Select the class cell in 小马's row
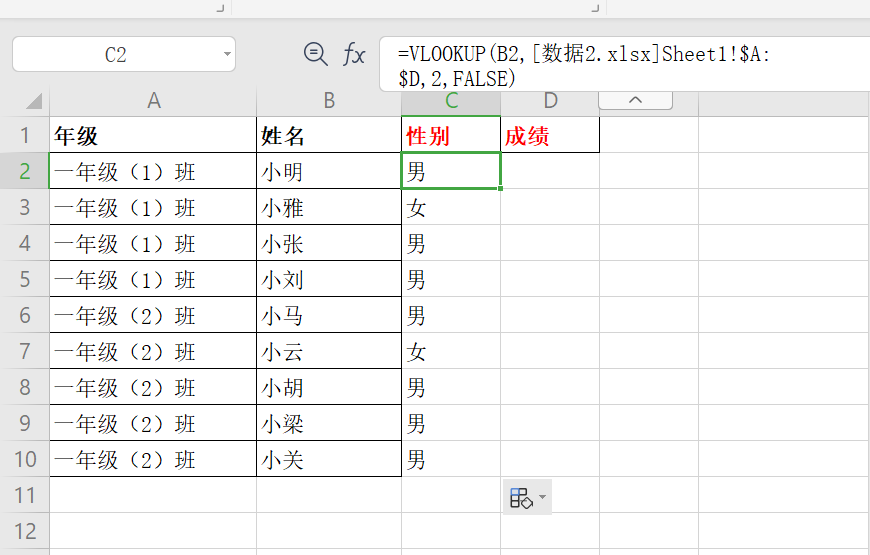This screenshot has height=555, width=870. [153, 315]
